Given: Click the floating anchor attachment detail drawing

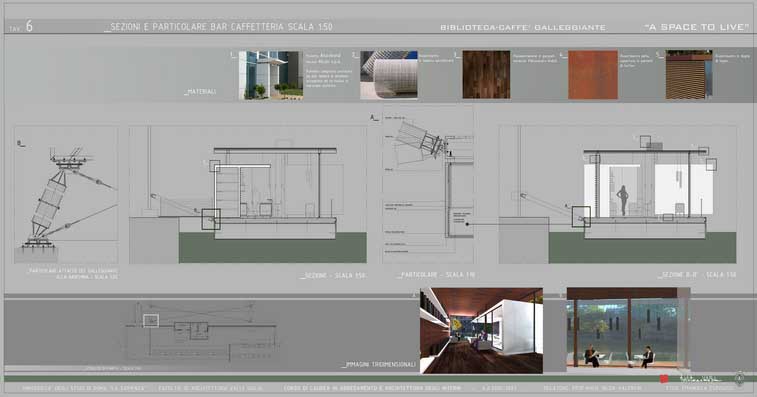Looking at the screenshot, I should (66, 195).
